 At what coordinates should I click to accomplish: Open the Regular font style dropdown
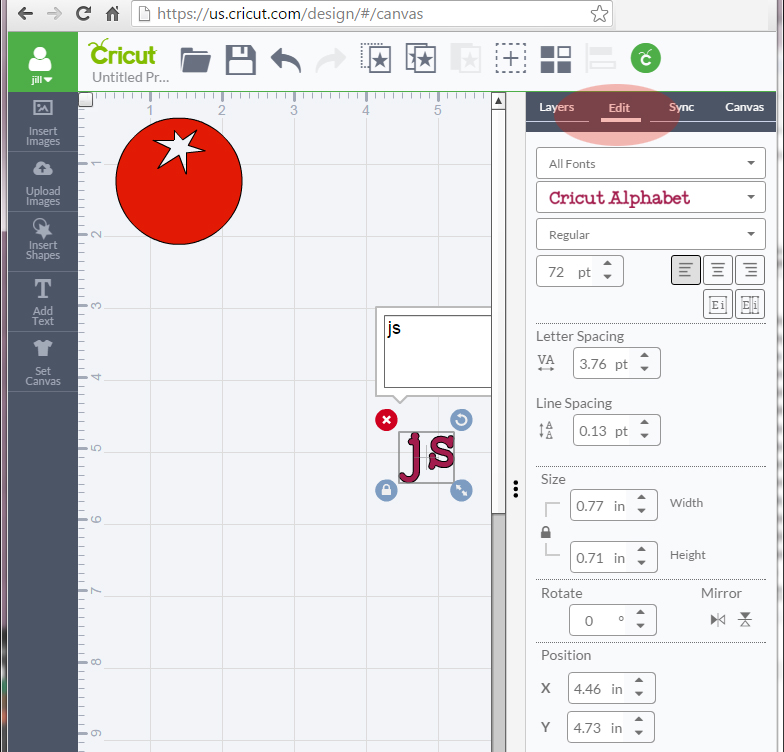tap(650, 235)
